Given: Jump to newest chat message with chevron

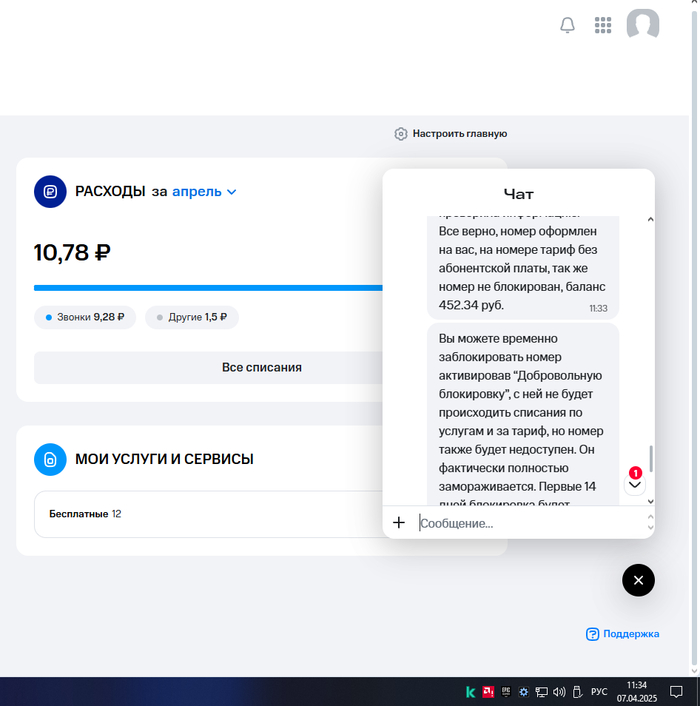Looking at the screenshot, I should [x=635, y=485].
